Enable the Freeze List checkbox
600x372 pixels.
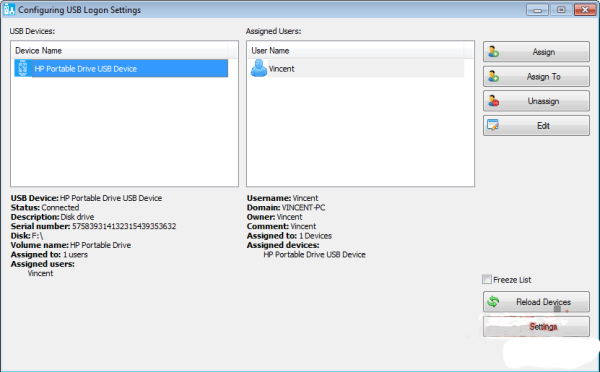(487, 279)
